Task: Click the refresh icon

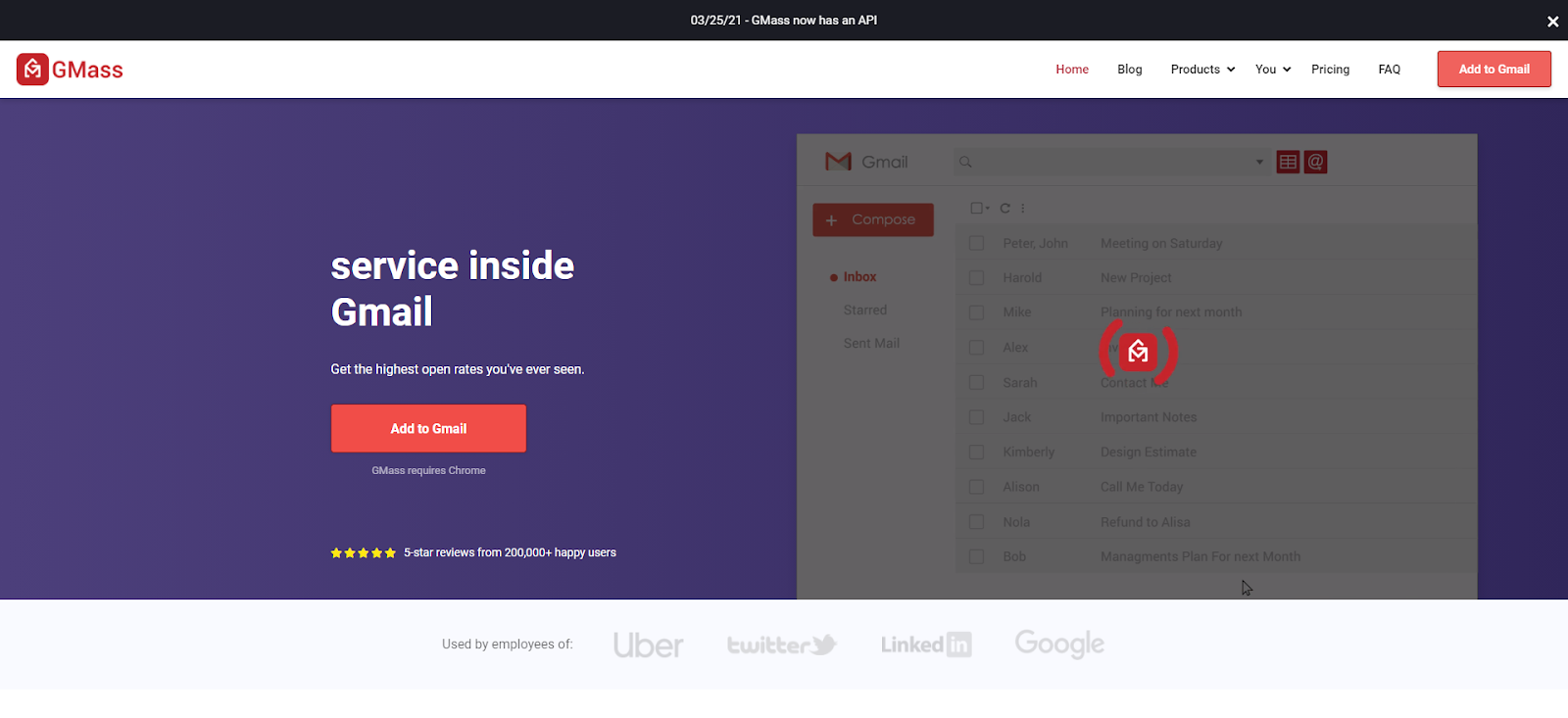Action: [x=1004, y=208]
